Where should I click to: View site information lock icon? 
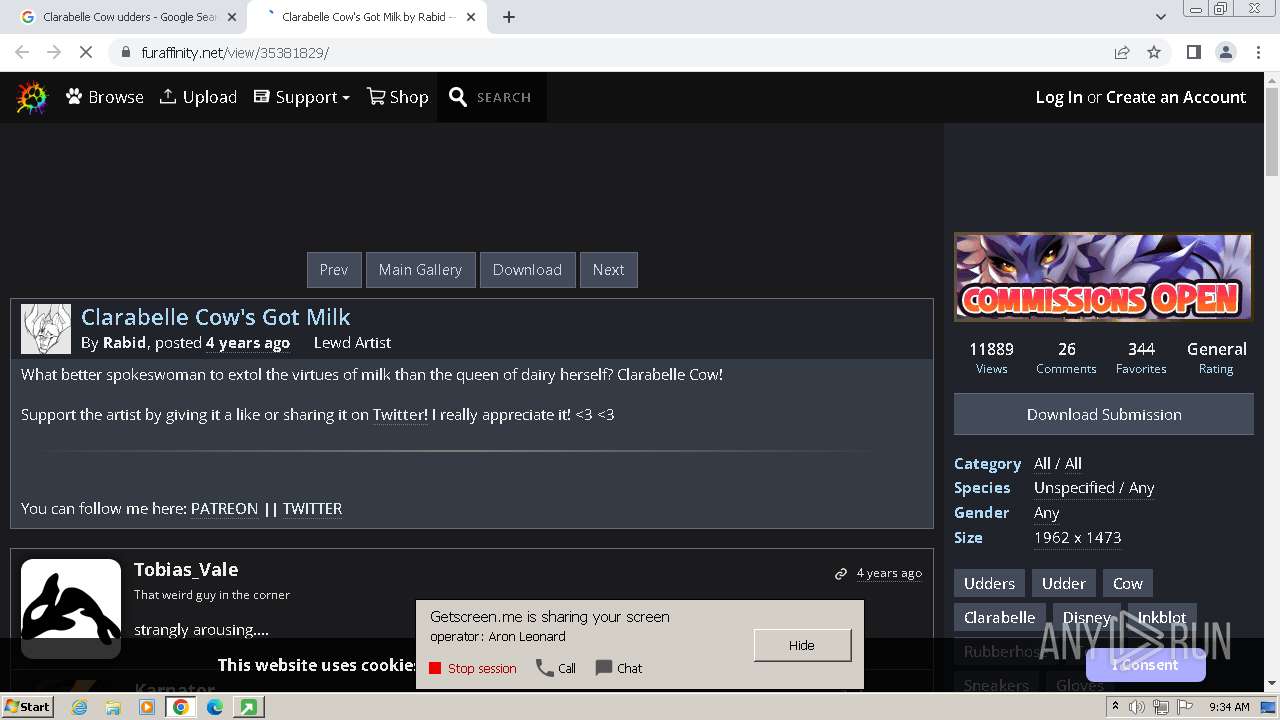[x=126, y=52]
